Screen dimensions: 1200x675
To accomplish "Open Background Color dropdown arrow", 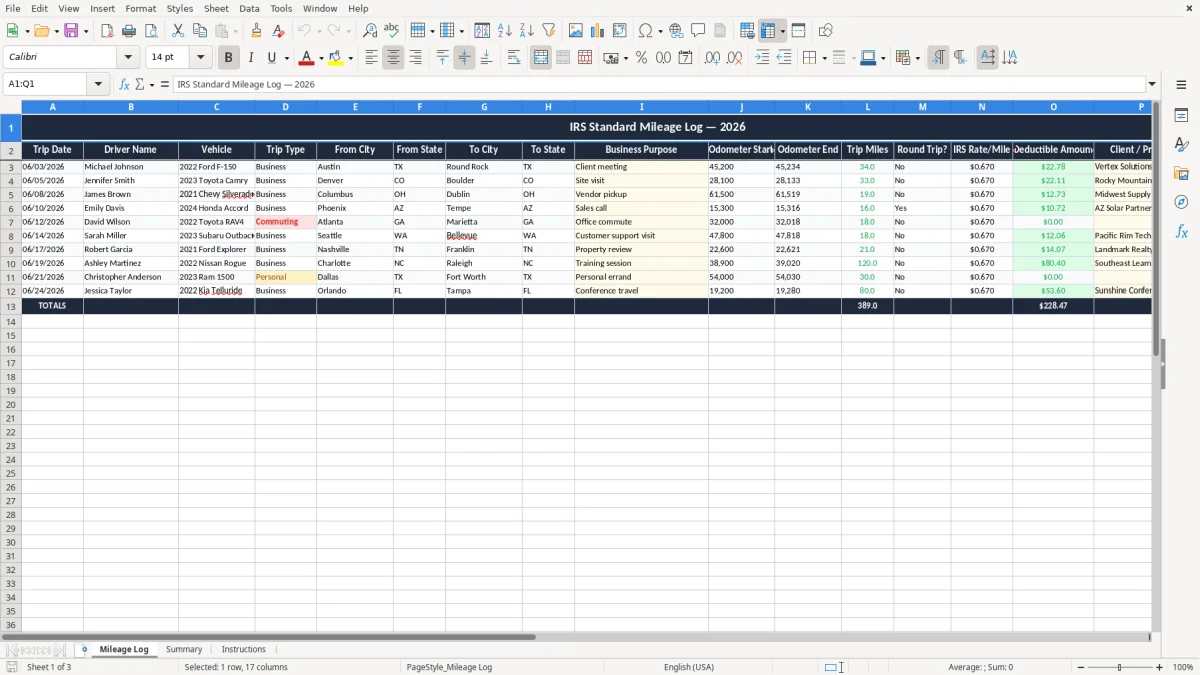I will pos(350,58).
